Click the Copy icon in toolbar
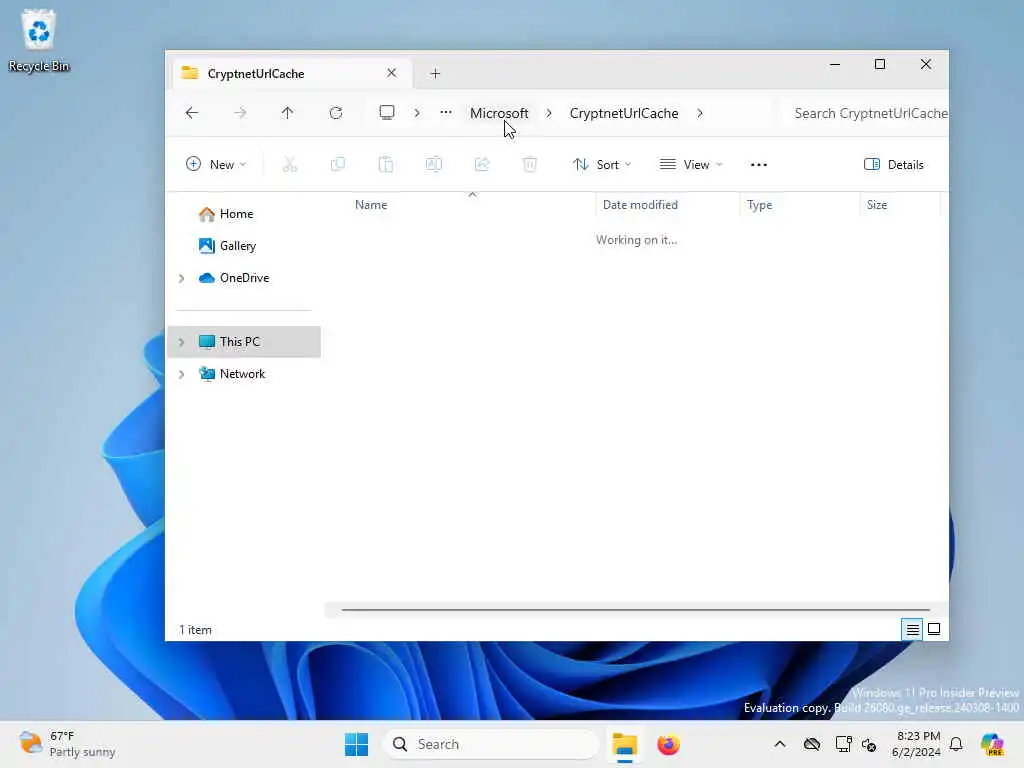 click(x=338, y=165)
